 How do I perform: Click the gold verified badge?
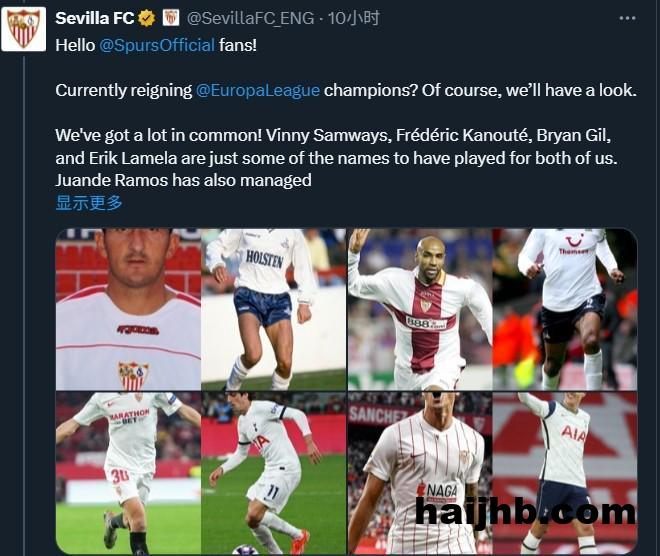(147, 19)
